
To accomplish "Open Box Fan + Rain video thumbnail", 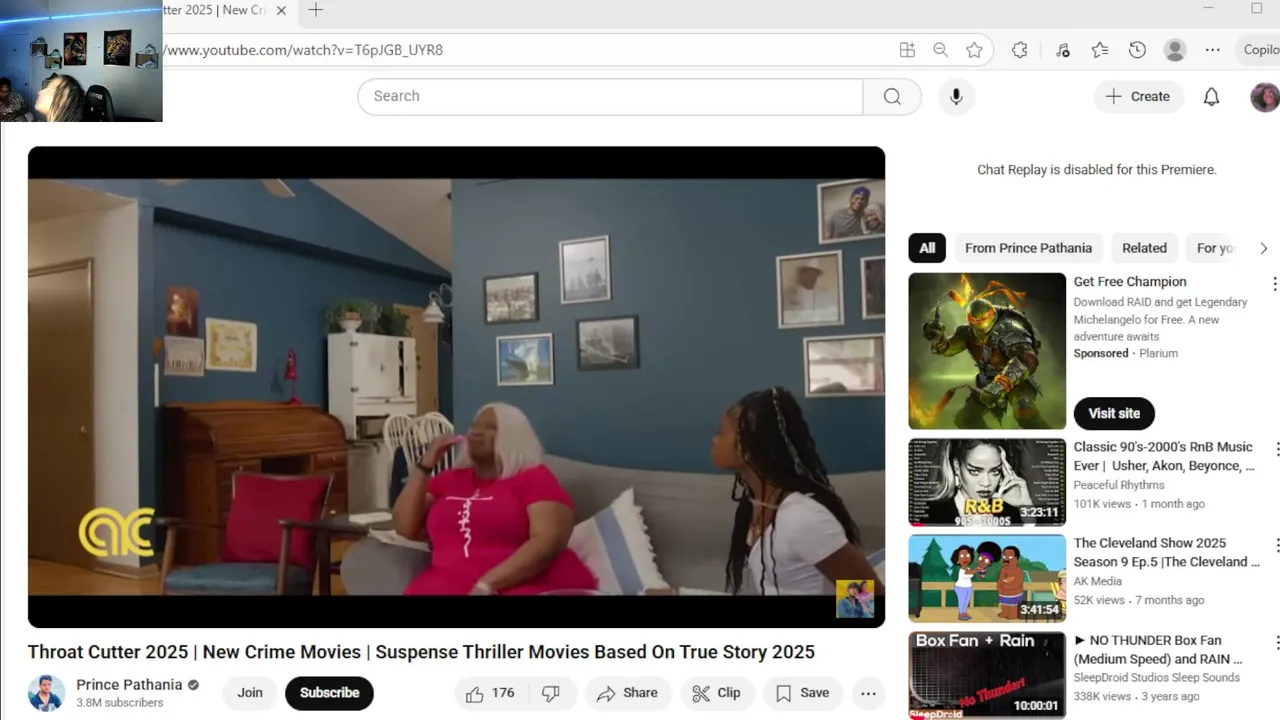I will [x=987, y=675].
